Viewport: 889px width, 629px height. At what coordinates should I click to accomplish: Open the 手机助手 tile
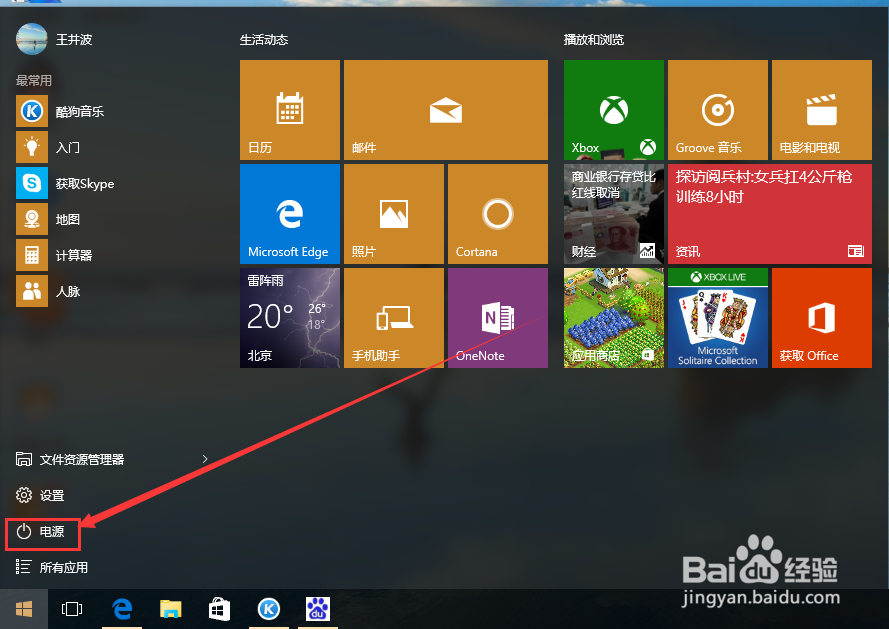(x=394, y=318)
